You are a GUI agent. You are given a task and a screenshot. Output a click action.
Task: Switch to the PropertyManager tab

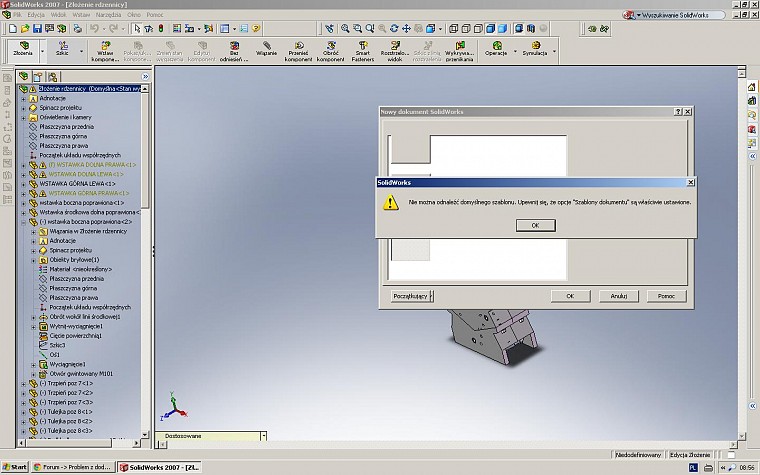38,77
